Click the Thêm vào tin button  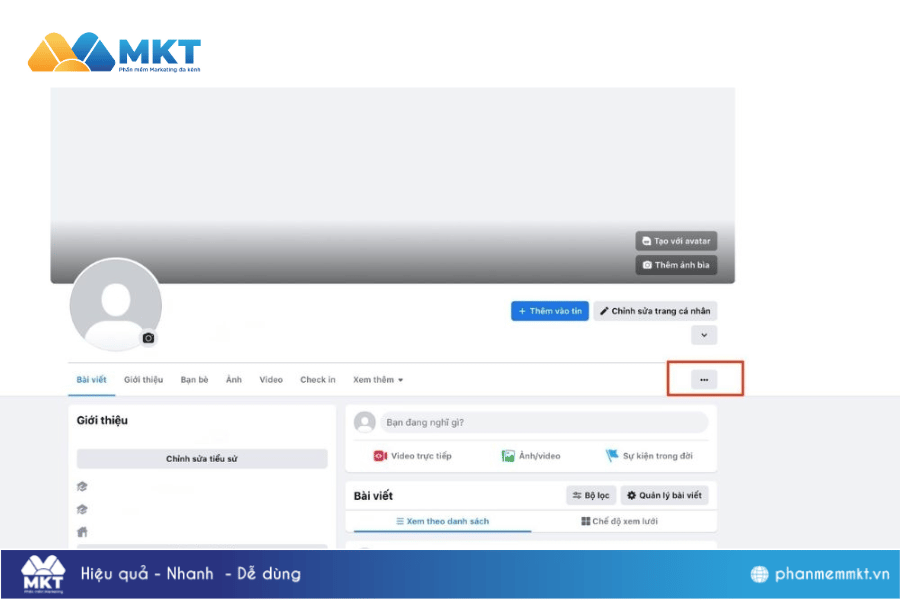pos(550,311)
